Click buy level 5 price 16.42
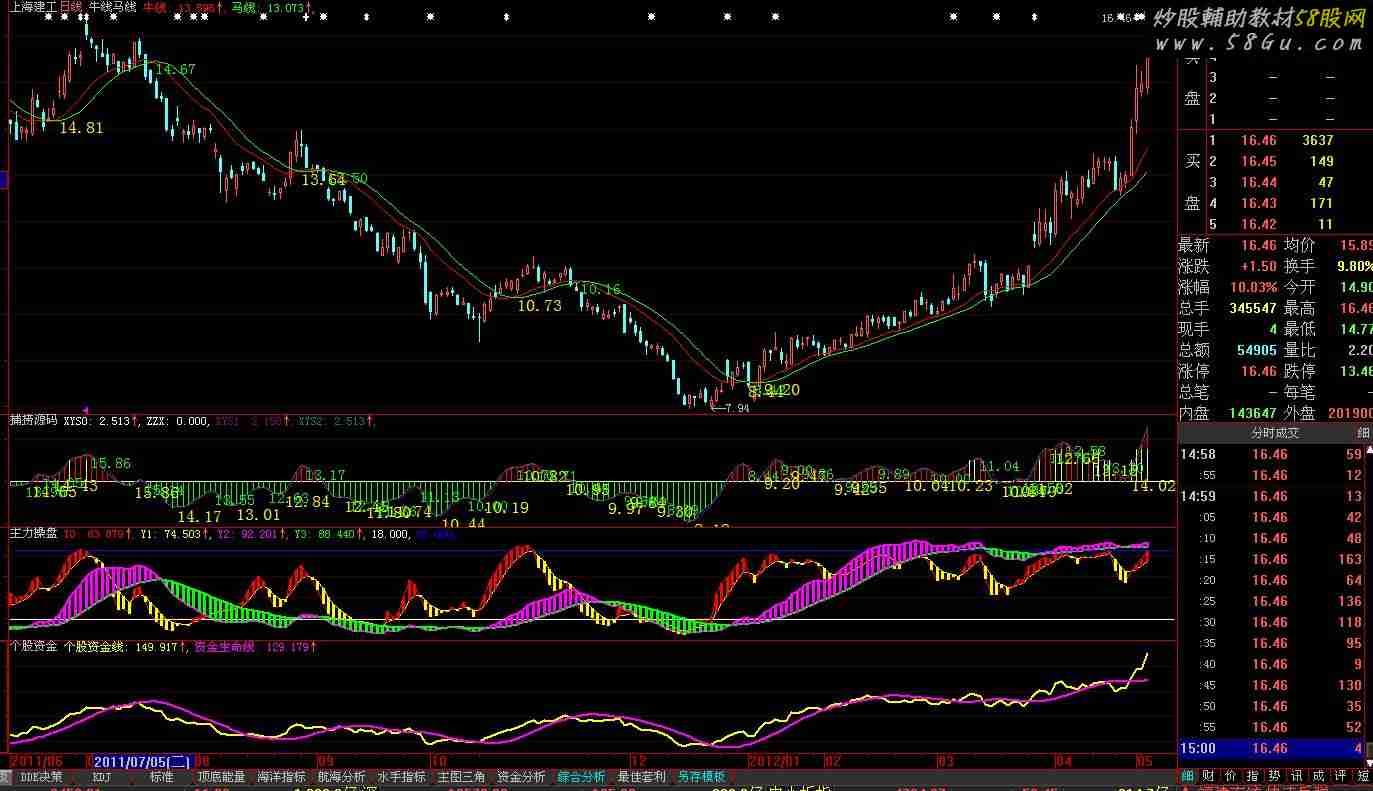 [x=1258, y=225]
